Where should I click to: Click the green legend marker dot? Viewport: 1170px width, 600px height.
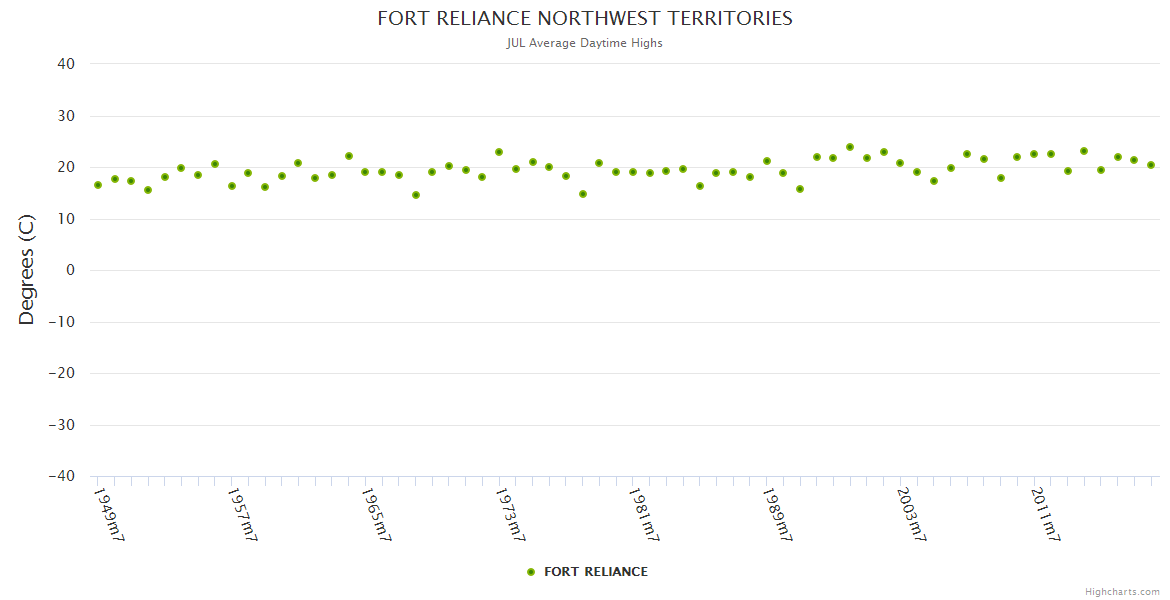(x=531, y=572)
